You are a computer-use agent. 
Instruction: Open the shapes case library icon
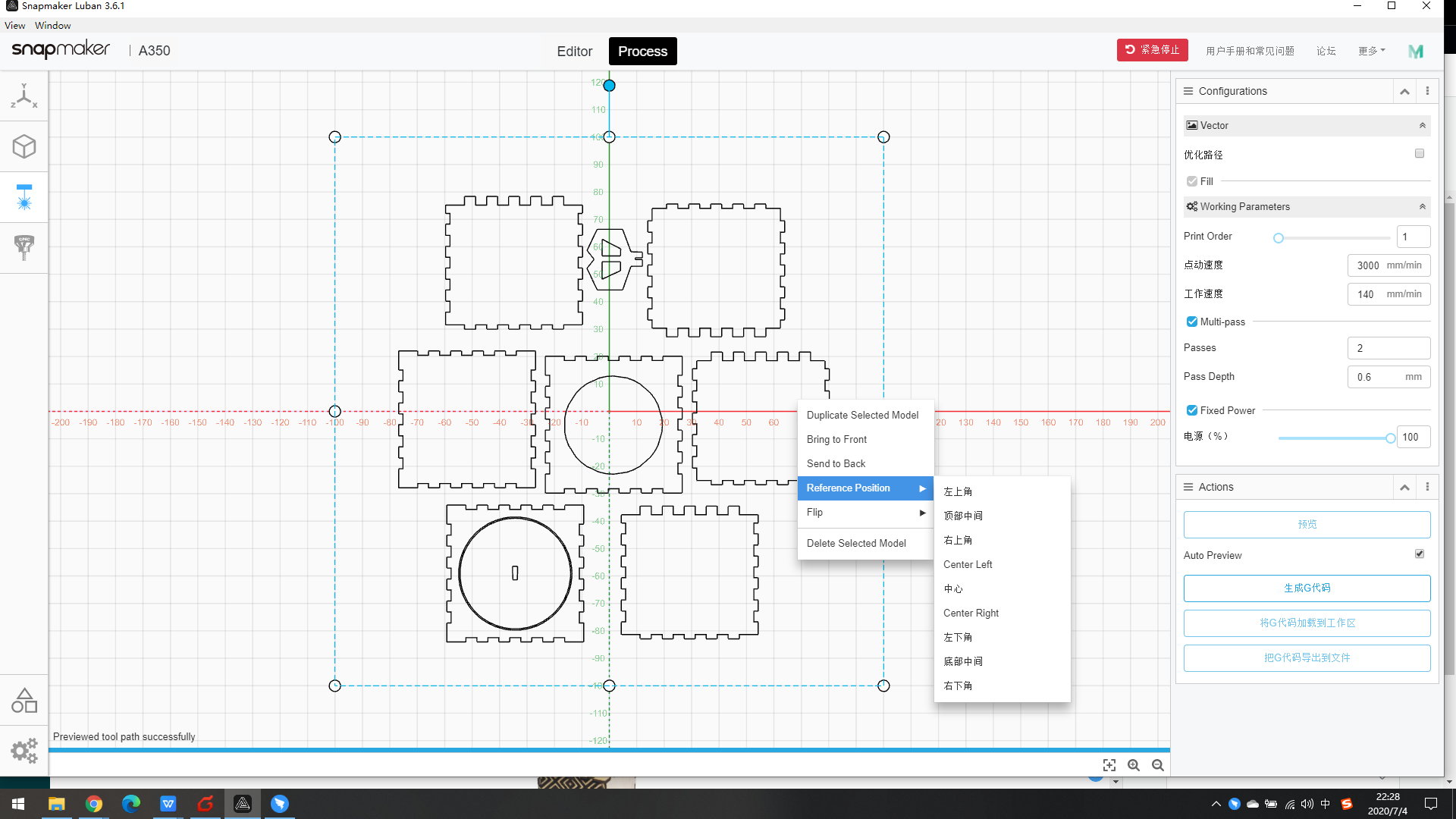[24, 700]
